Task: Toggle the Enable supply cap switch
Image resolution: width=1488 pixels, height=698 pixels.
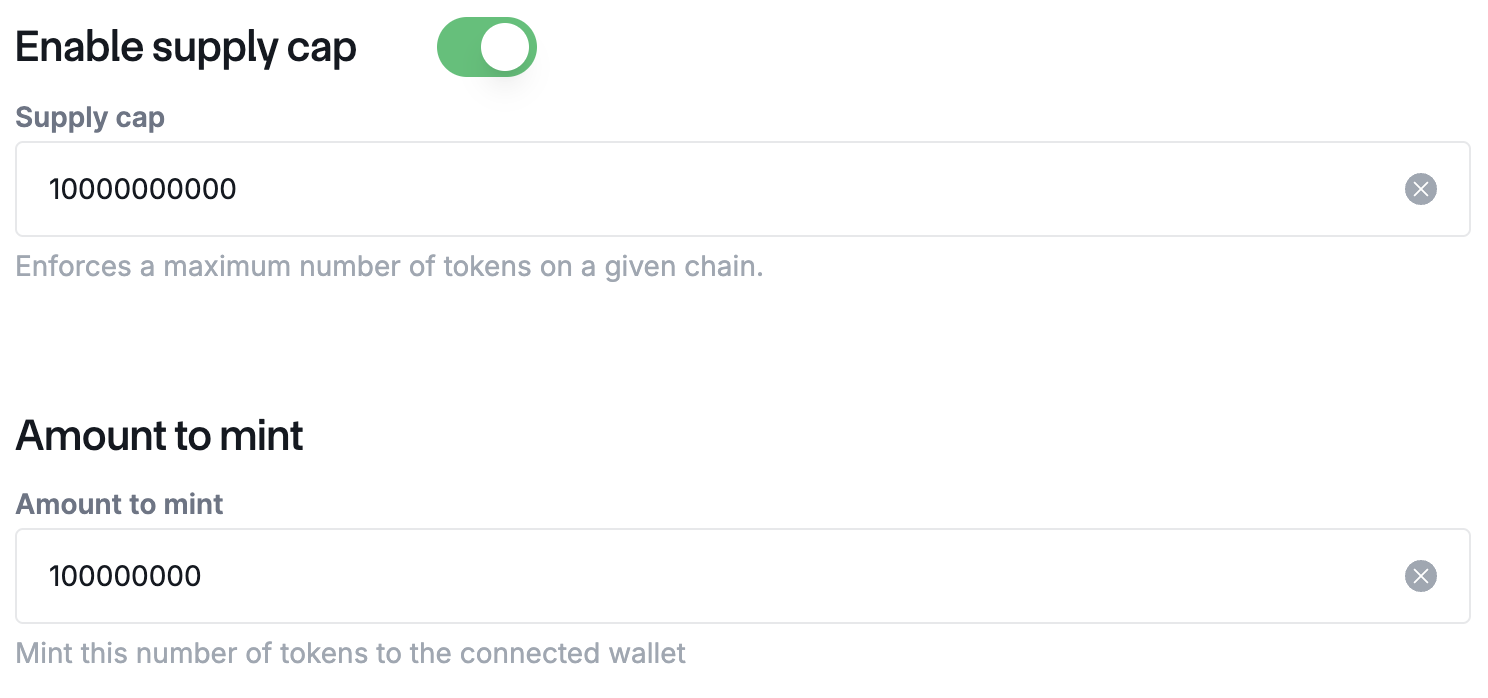Action: pos(486,48)
